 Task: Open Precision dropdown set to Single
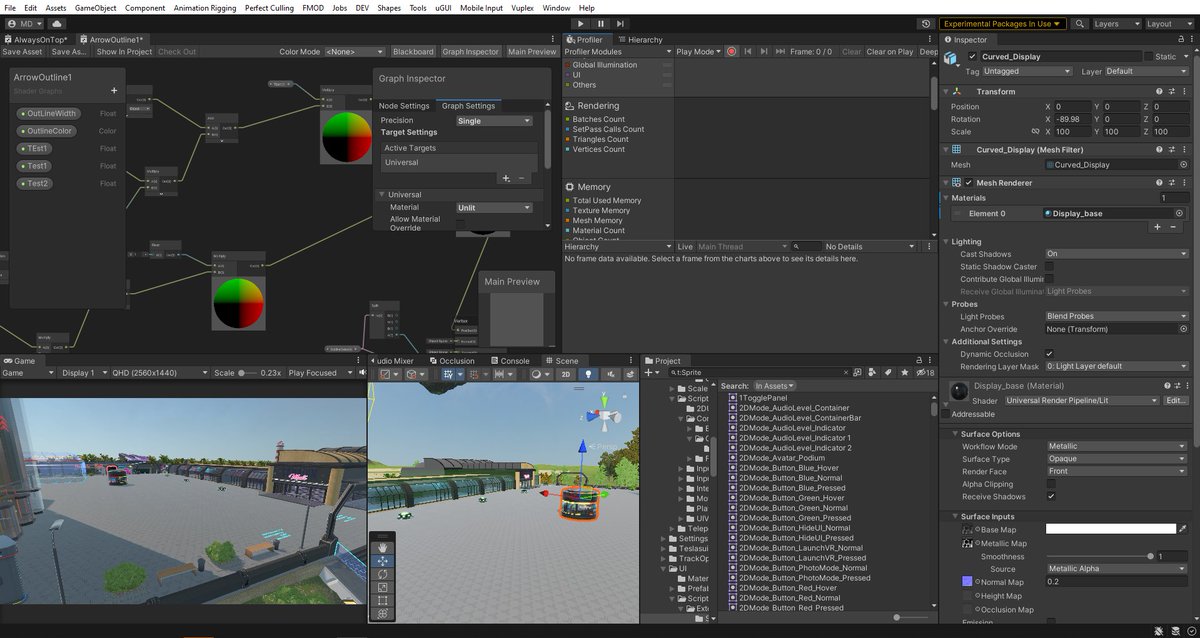pyautogui.click(x=494, y=121)
